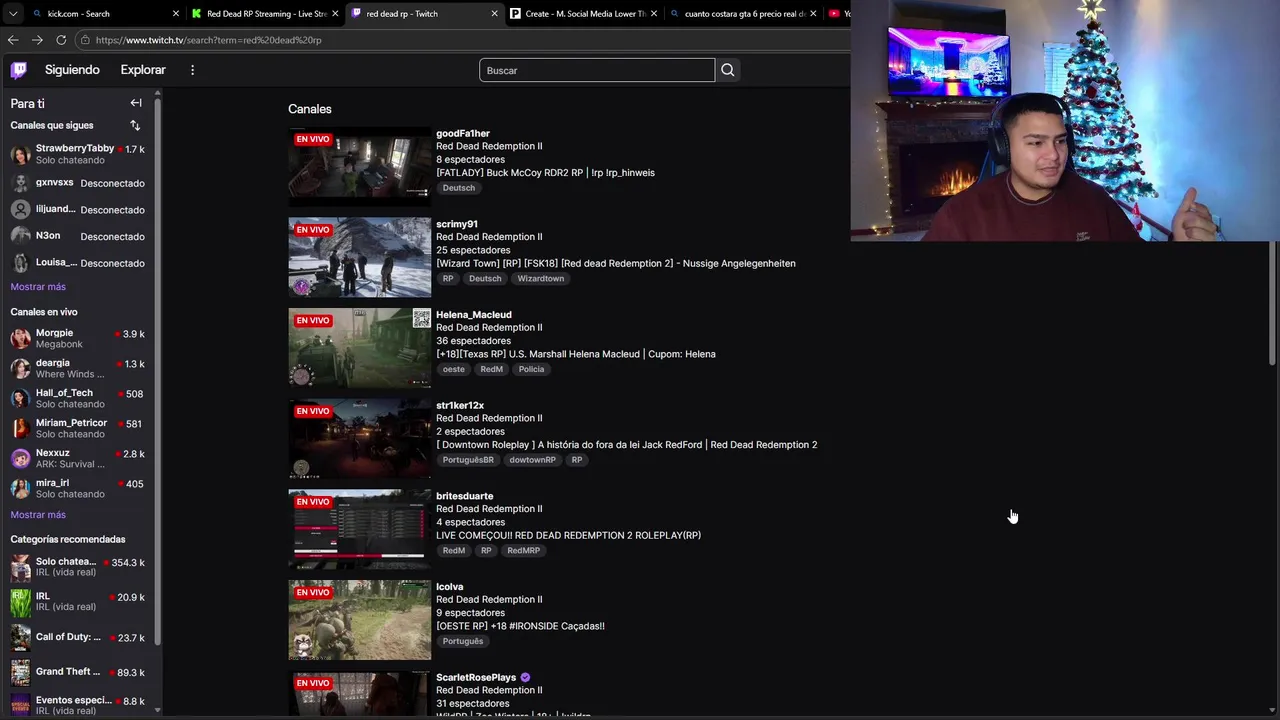
Task: Click the Português tag under lcolva
Action: [462, 641]
